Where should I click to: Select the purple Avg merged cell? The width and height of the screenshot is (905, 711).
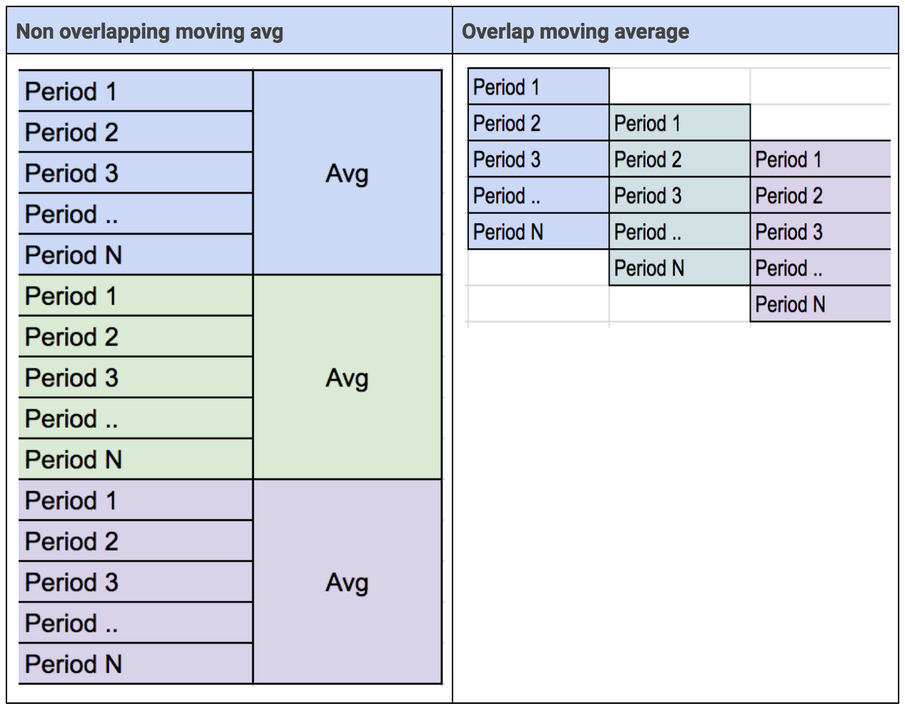(347, 582)
